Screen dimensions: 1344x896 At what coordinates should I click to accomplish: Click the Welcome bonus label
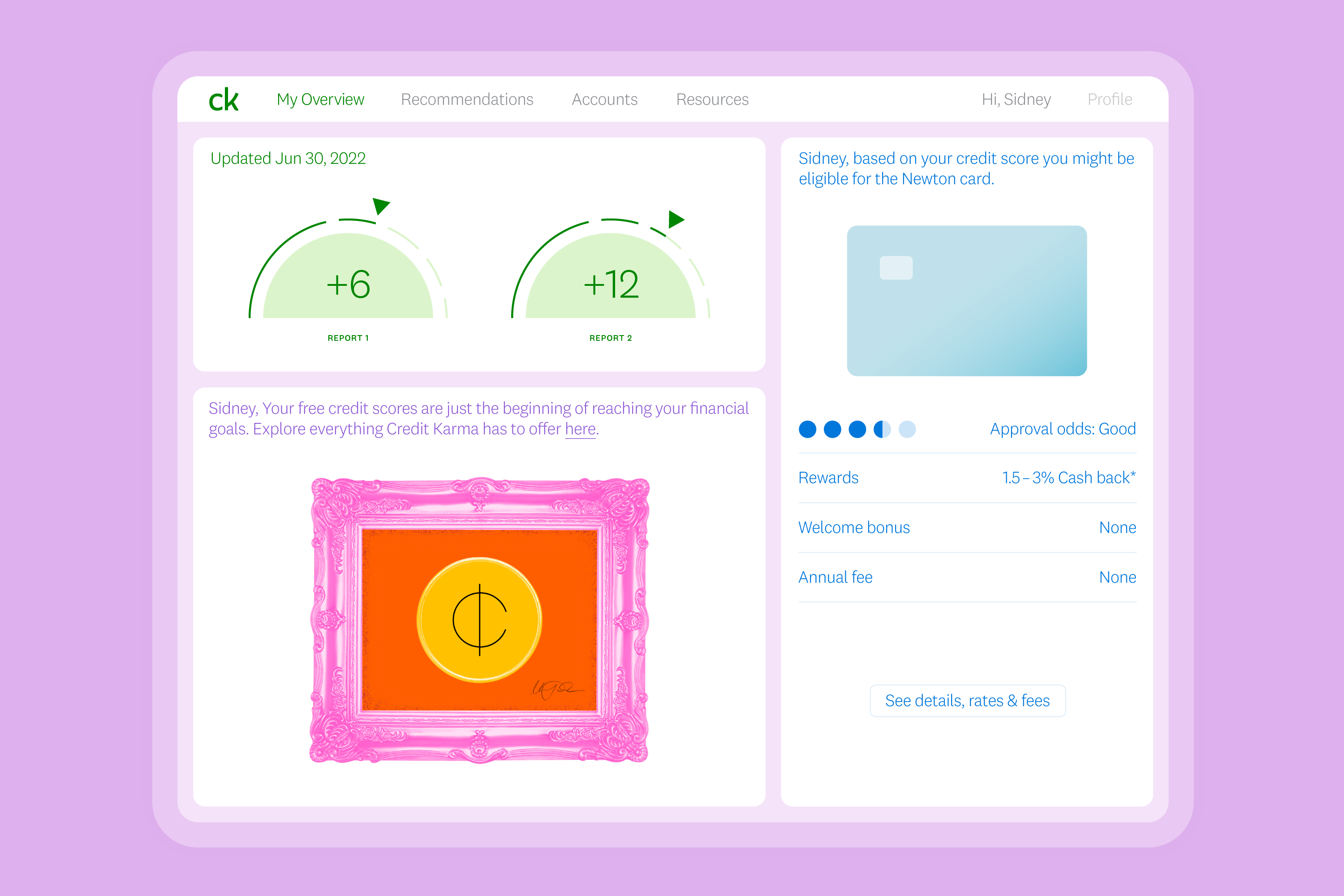(854, 527)
